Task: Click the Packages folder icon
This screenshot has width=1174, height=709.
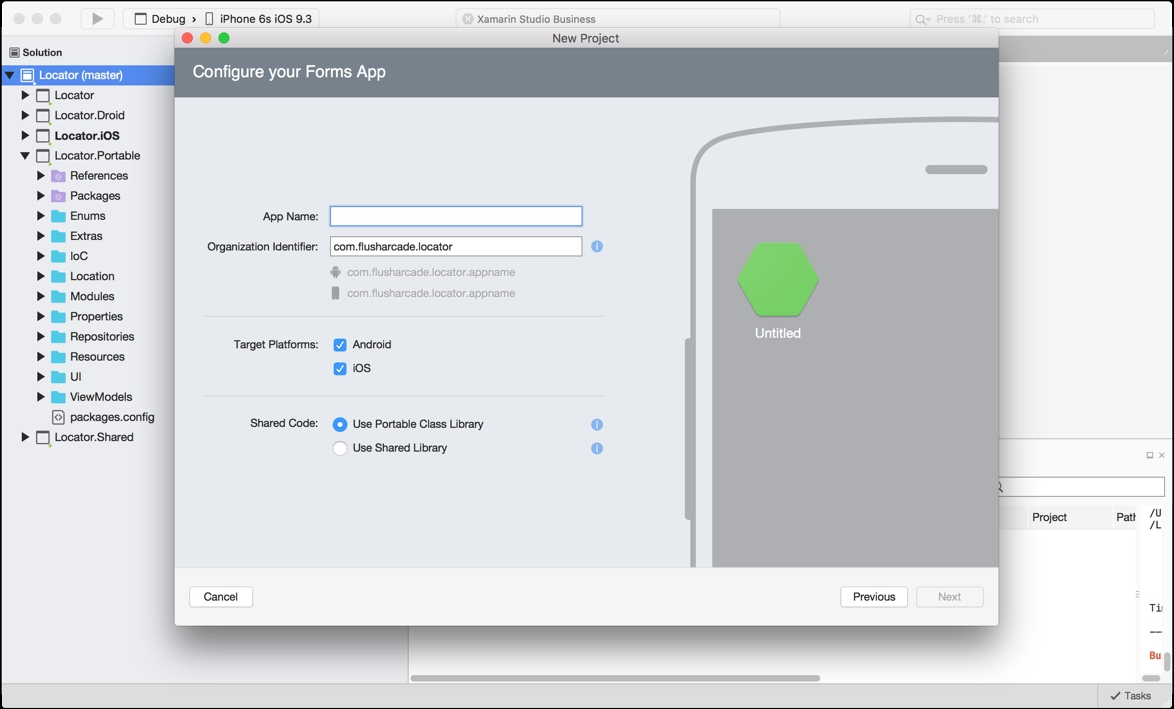Action: pyautogui.click(x=58, y=196)
